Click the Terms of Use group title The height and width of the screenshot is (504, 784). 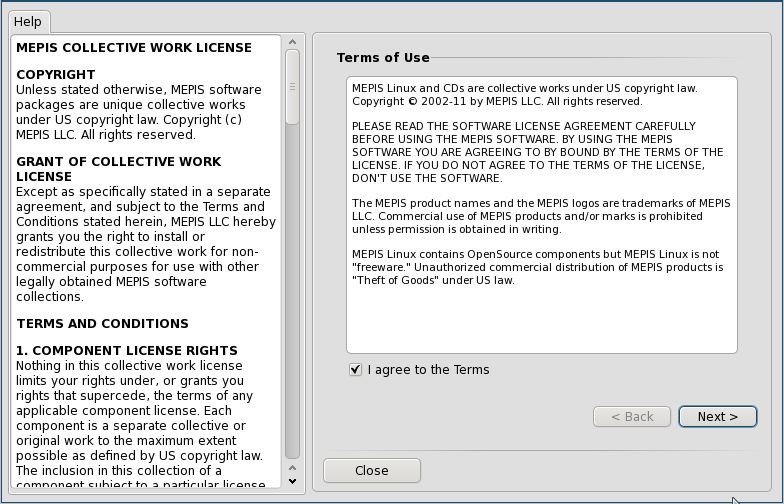383,58
